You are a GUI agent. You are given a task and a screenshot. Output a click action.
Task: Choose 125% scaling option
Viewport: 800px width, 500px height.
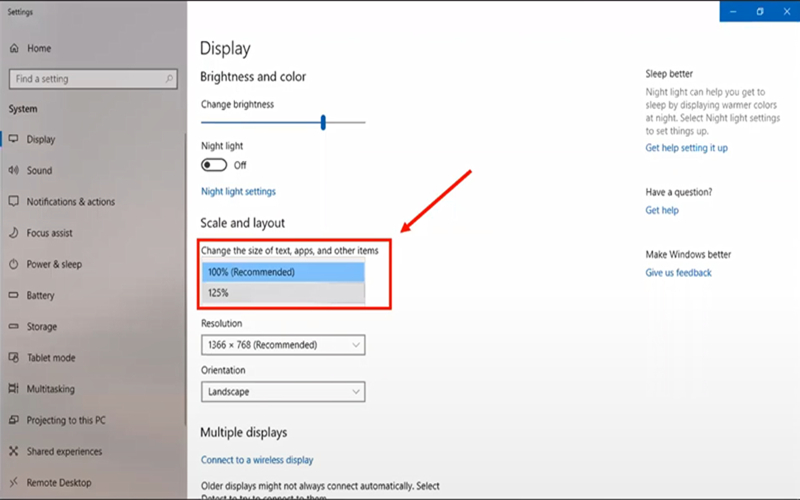tap(283, 293)
